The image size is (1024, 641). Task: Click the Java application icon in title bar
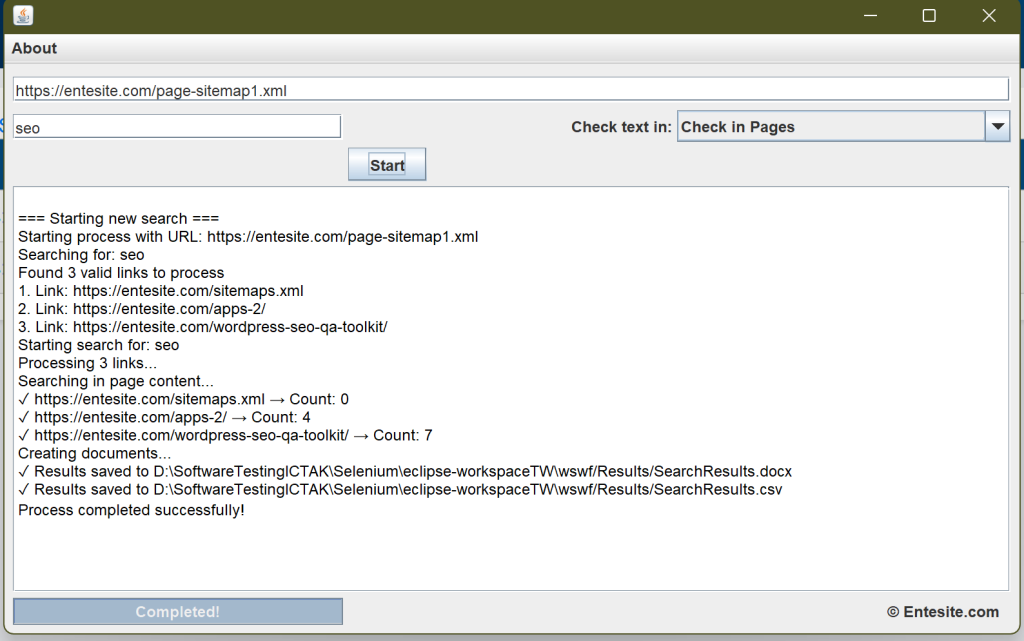(23, 16)
